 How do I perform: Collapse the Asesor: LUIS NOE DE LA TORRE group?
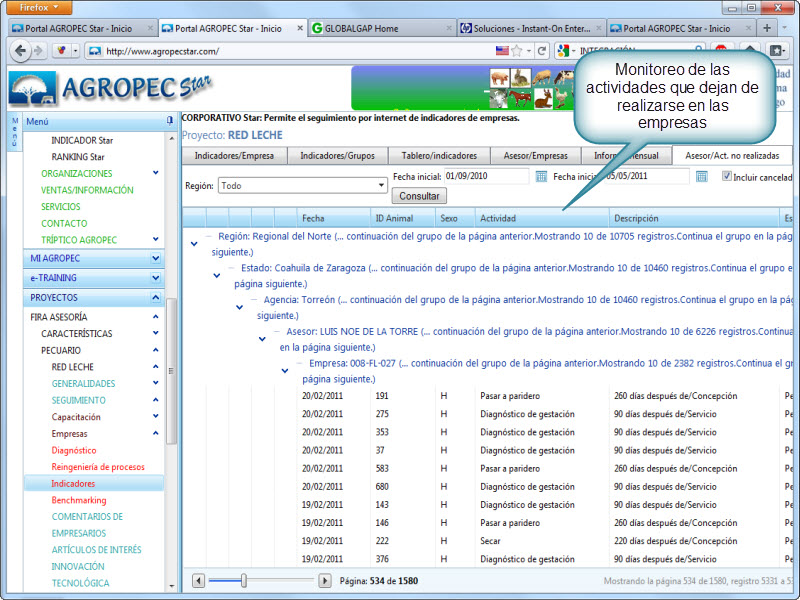click(x=262, y=339)
